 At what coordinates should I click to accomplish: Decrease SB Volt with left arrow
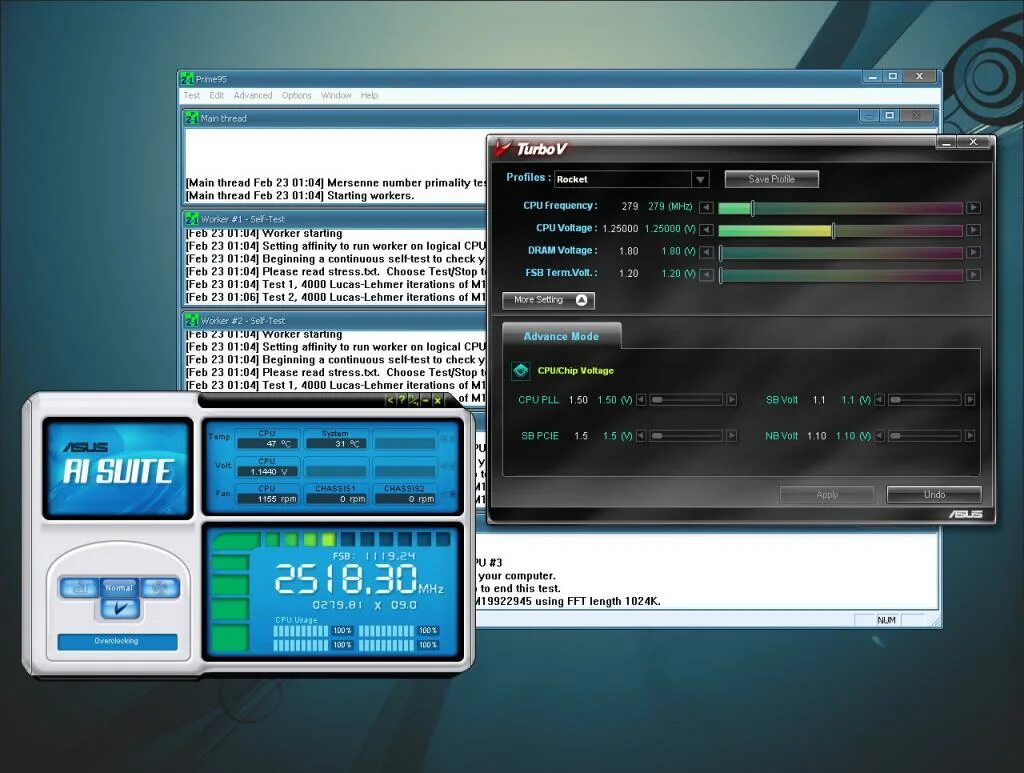880,400
